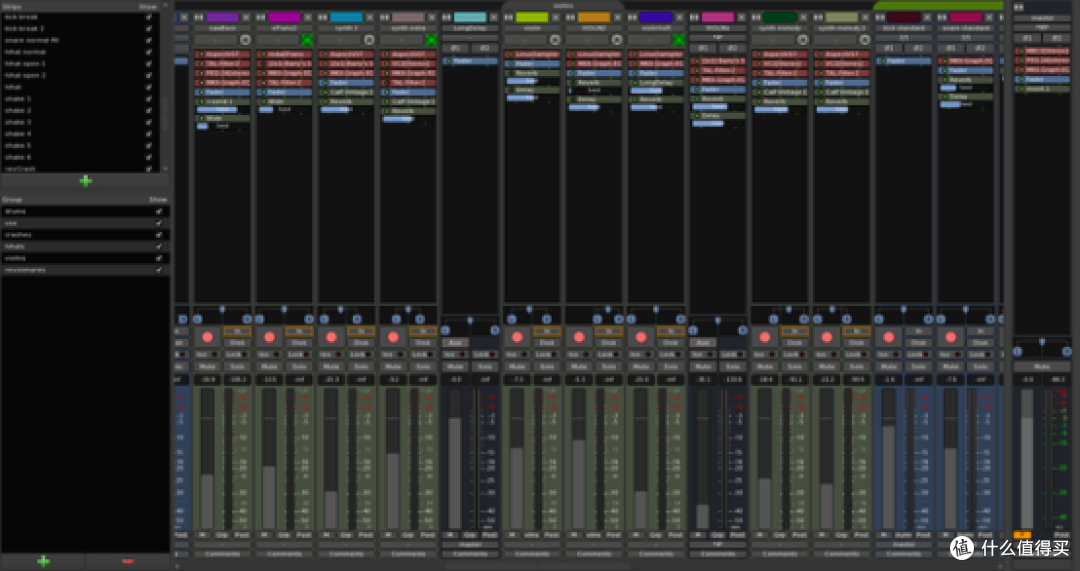
Task: Click the round MIDI input icon on synth 2
Action: (369, 39)
